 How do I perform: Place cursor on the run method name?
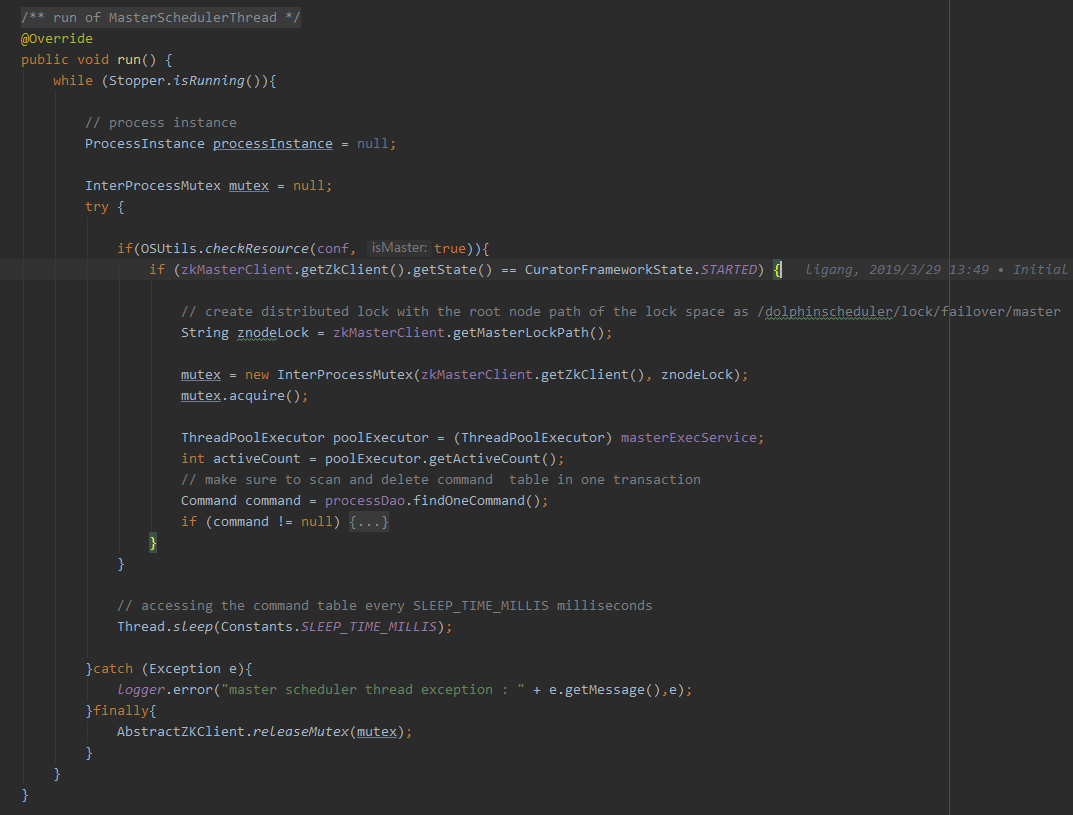[x=129, y=60]
